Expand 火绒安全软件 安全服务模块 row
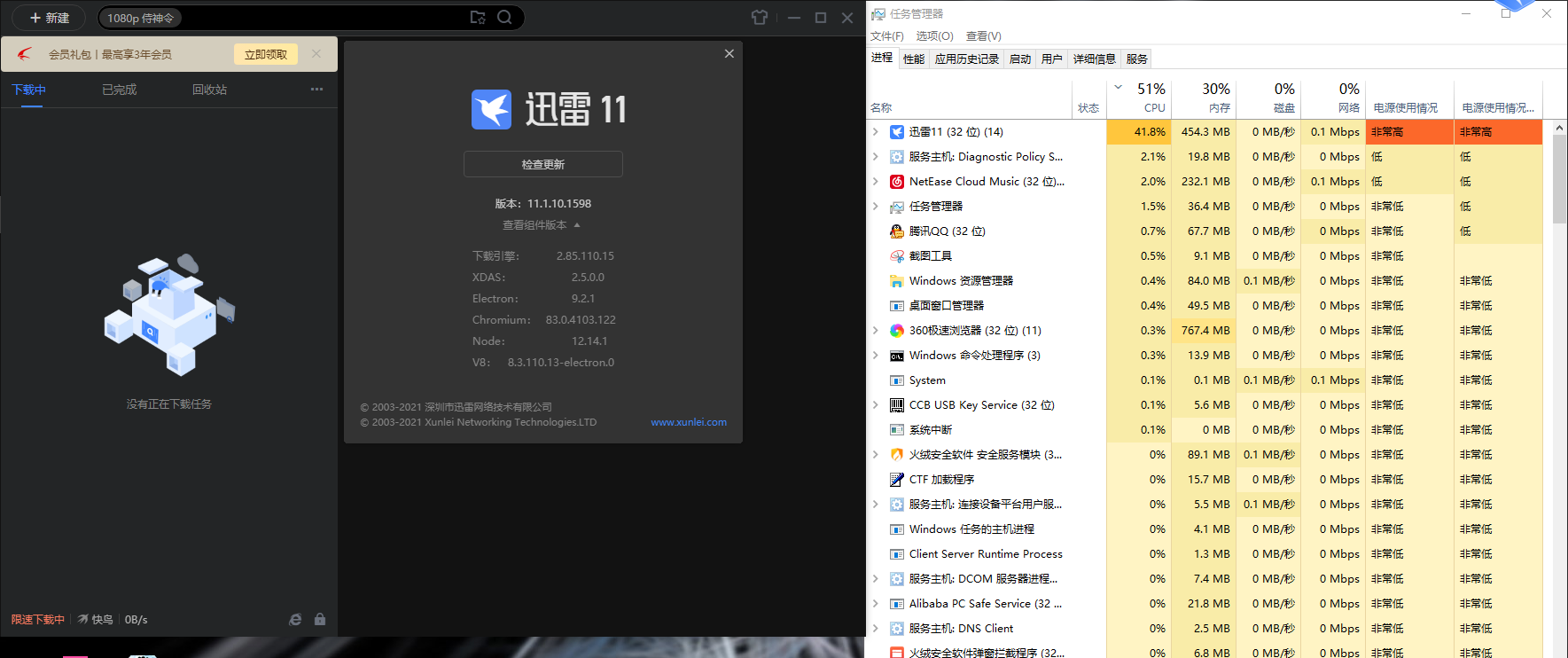This screenshot has width=1568, height=658. coord(876,455)
